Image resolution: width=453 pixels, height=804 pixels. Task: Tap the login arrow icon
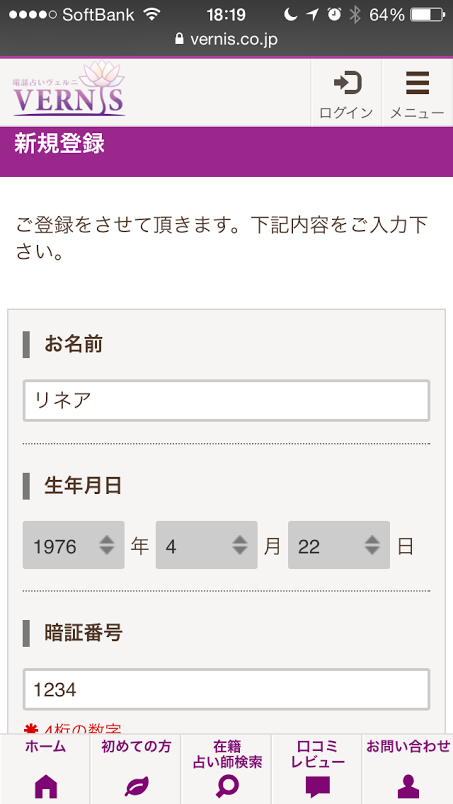click(x=347, y=83)
